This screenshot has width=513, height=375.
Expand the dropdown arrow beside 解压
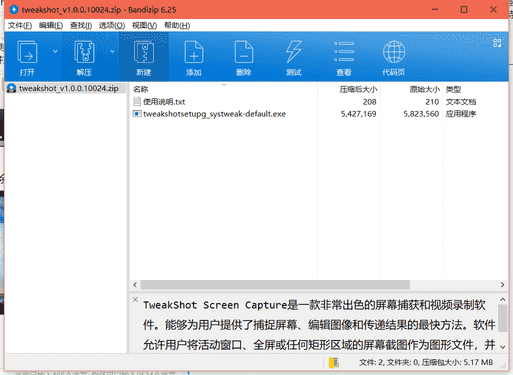click(x=112, y=51)
